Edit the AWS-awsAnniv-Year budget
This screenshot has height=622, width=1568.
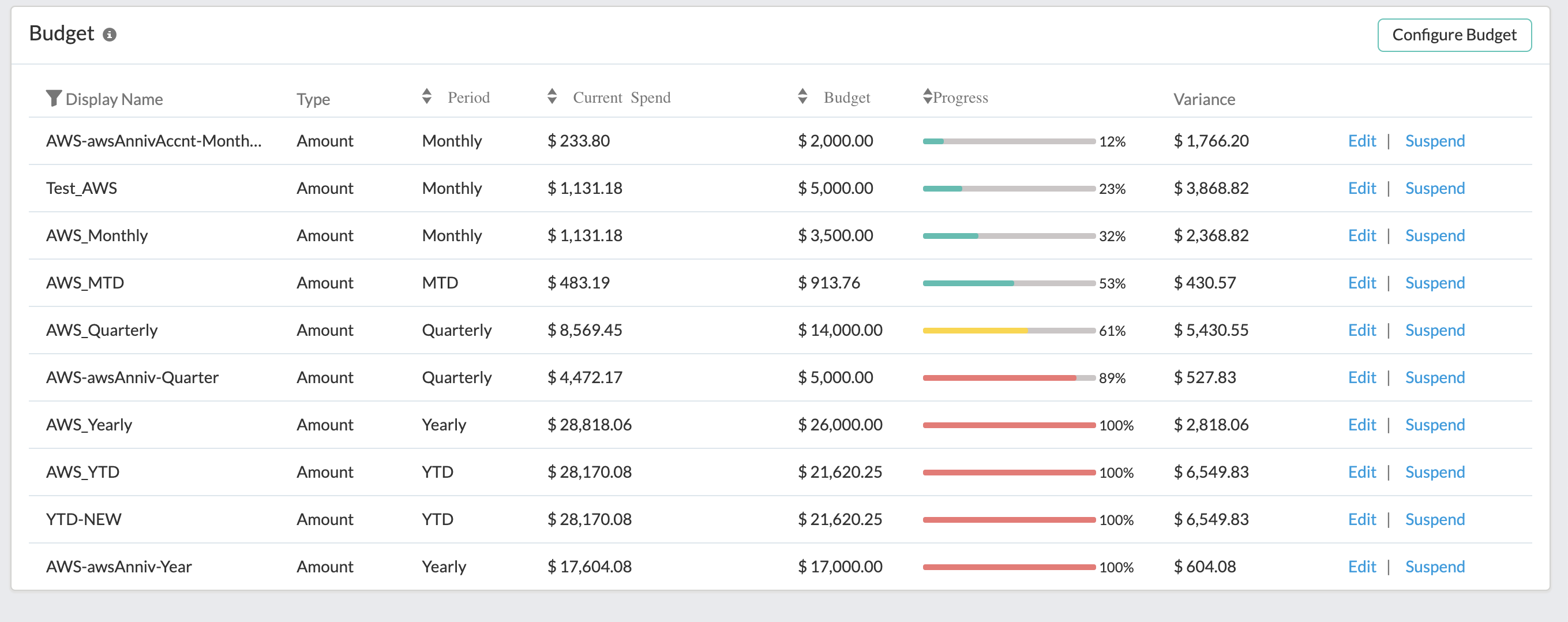[x=1361, y=567]
